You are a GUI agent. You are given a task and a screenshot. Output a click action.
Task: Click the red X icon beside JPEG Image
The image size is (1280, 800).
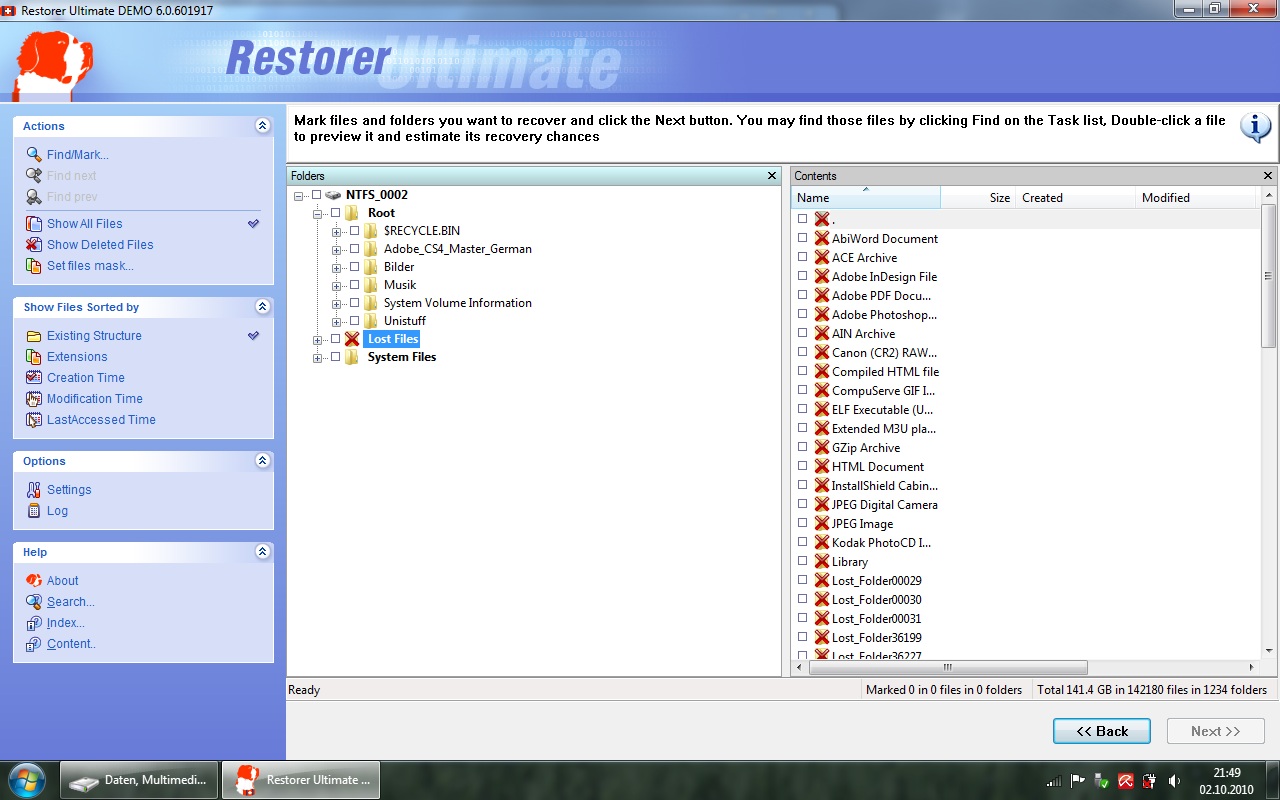coord(822,524)
